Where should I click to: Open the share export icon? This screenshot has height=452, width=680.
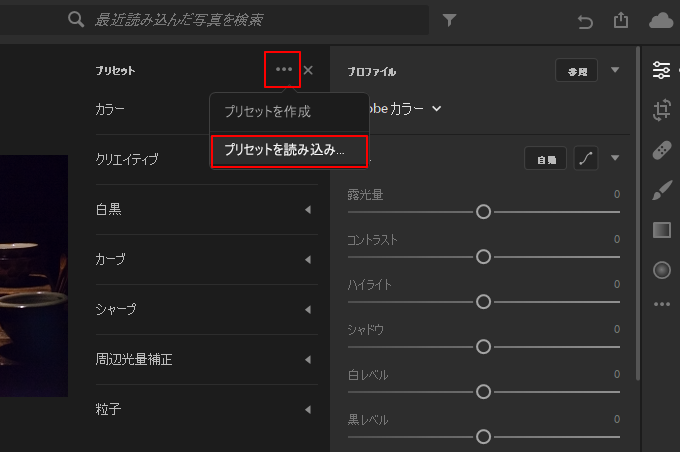click(x=621, y=20)
